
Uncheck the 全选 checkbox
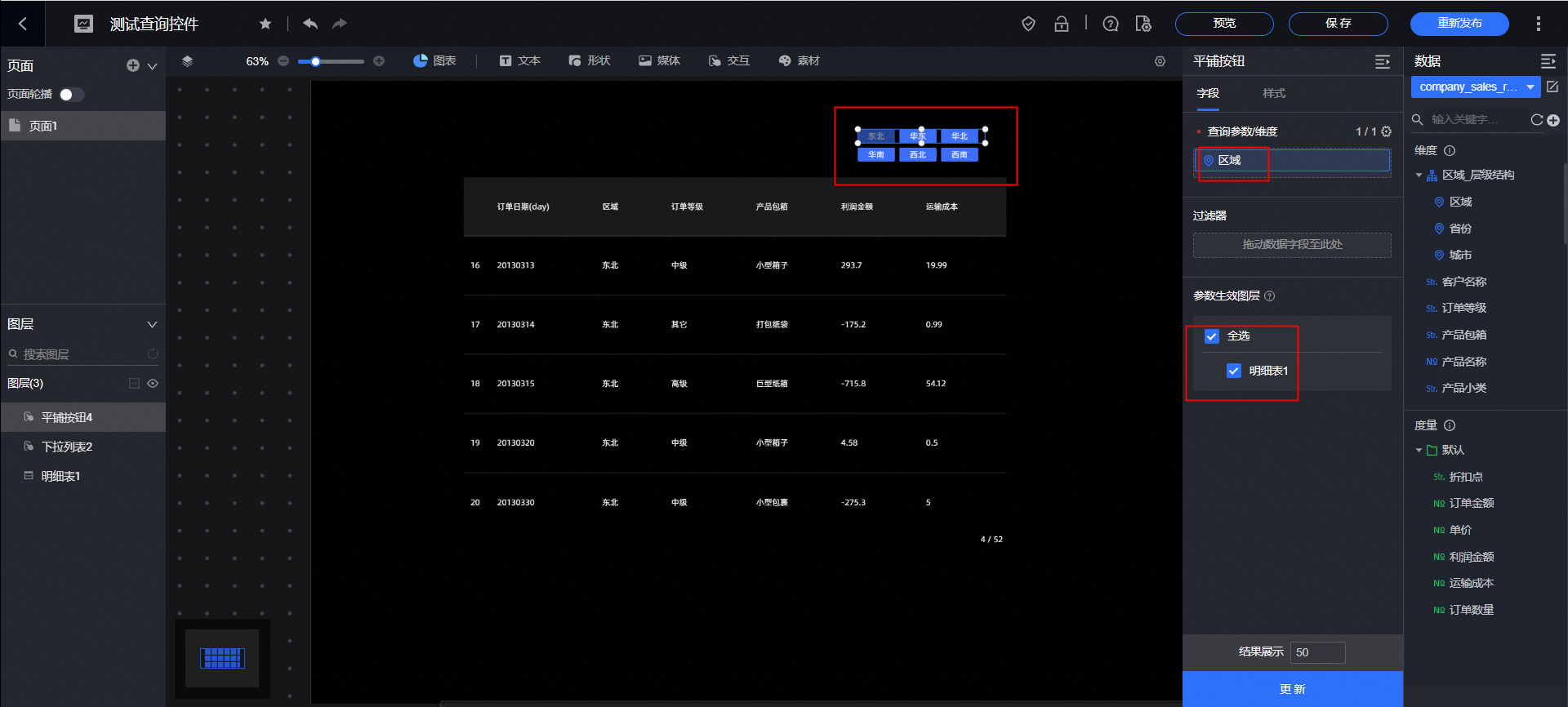[1212, 336]
